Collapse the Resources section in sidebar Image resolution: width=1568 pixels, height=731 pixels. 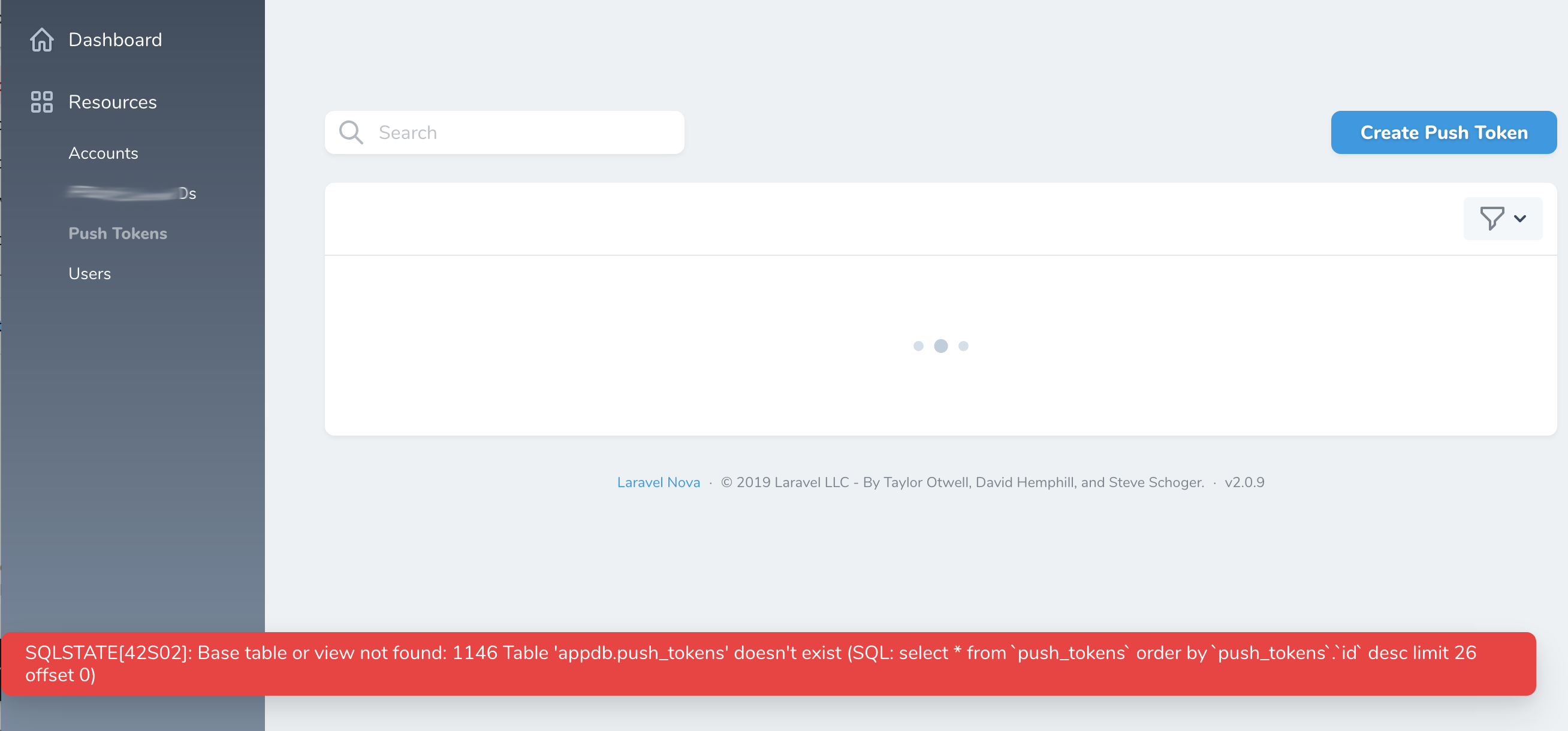click(113, 102)
